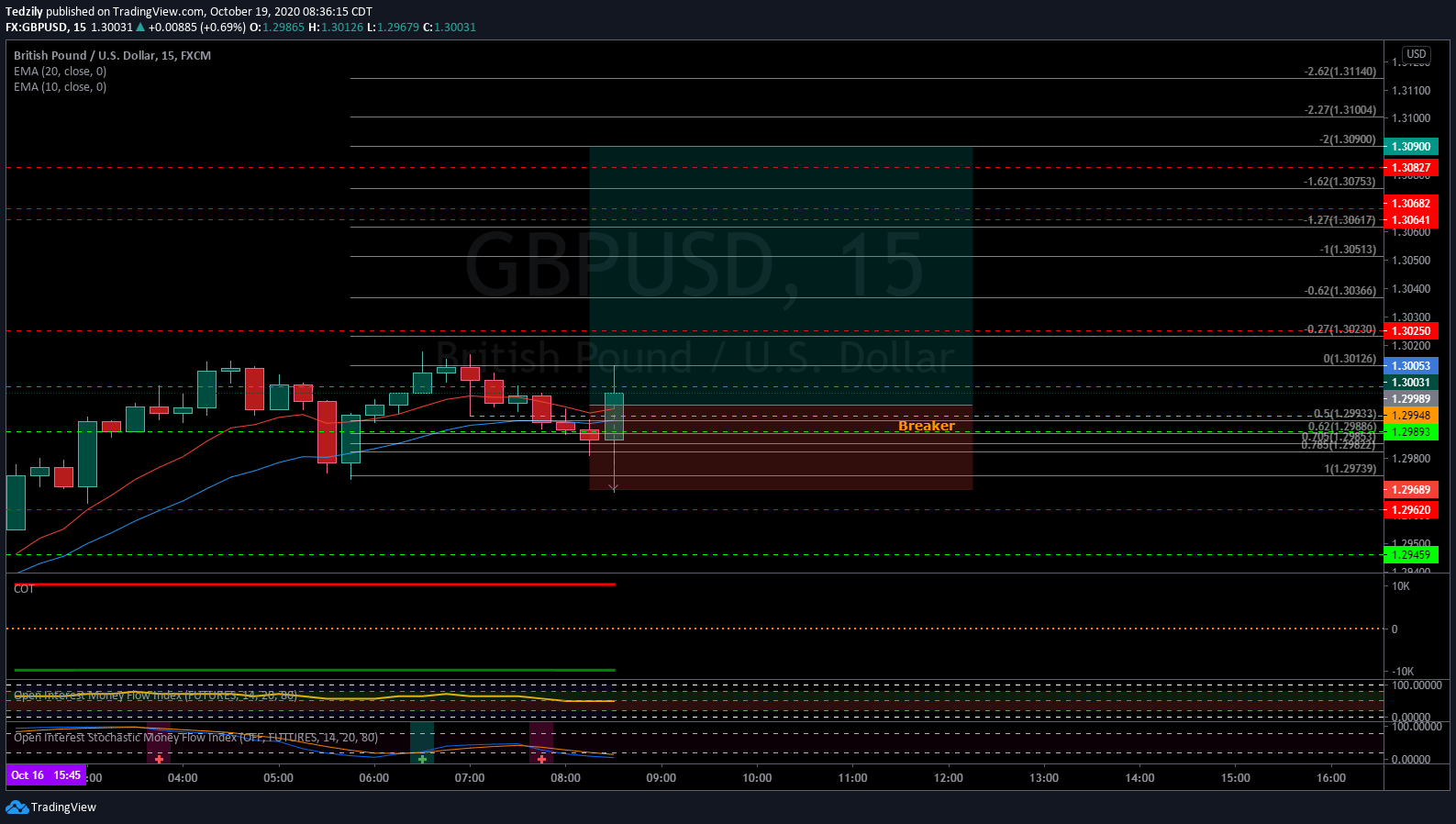Click the -10K COT scale value
This screenshot has width=1456, height=824.
[1403, 672]
